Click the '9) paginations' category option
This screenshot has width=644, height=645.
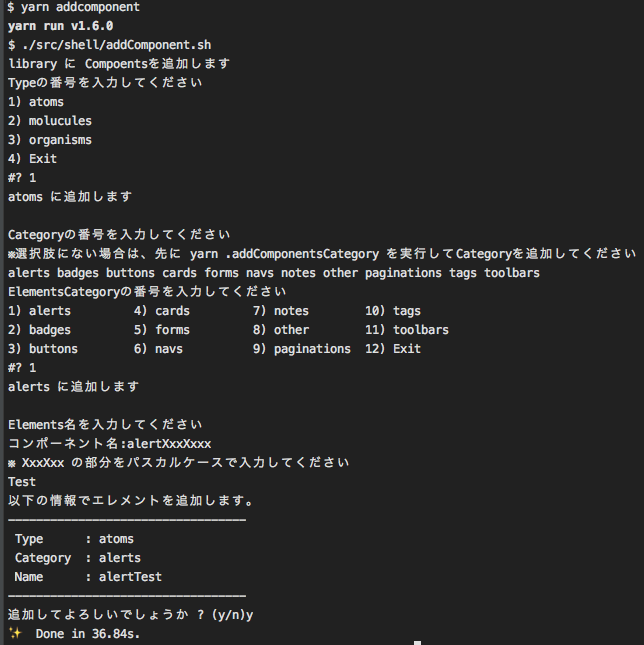(301, 349)
